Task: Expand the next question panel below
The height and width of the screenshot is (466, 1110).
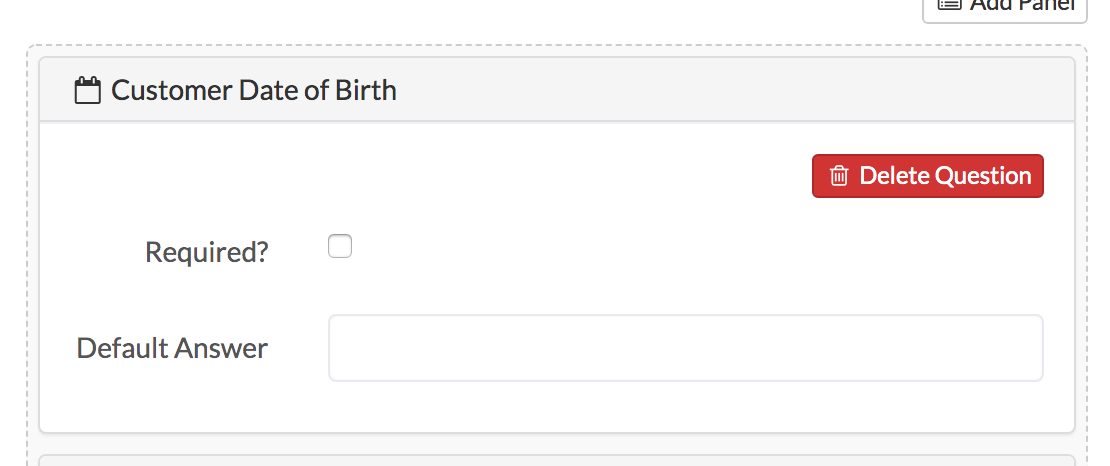Action: coord(556,460)
